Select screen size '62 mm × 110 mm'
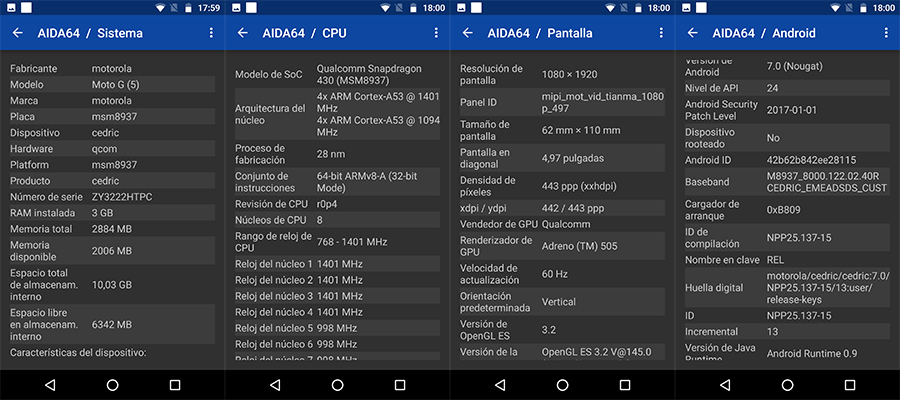Viewport: 900px width, 400px height. (581, 130)
